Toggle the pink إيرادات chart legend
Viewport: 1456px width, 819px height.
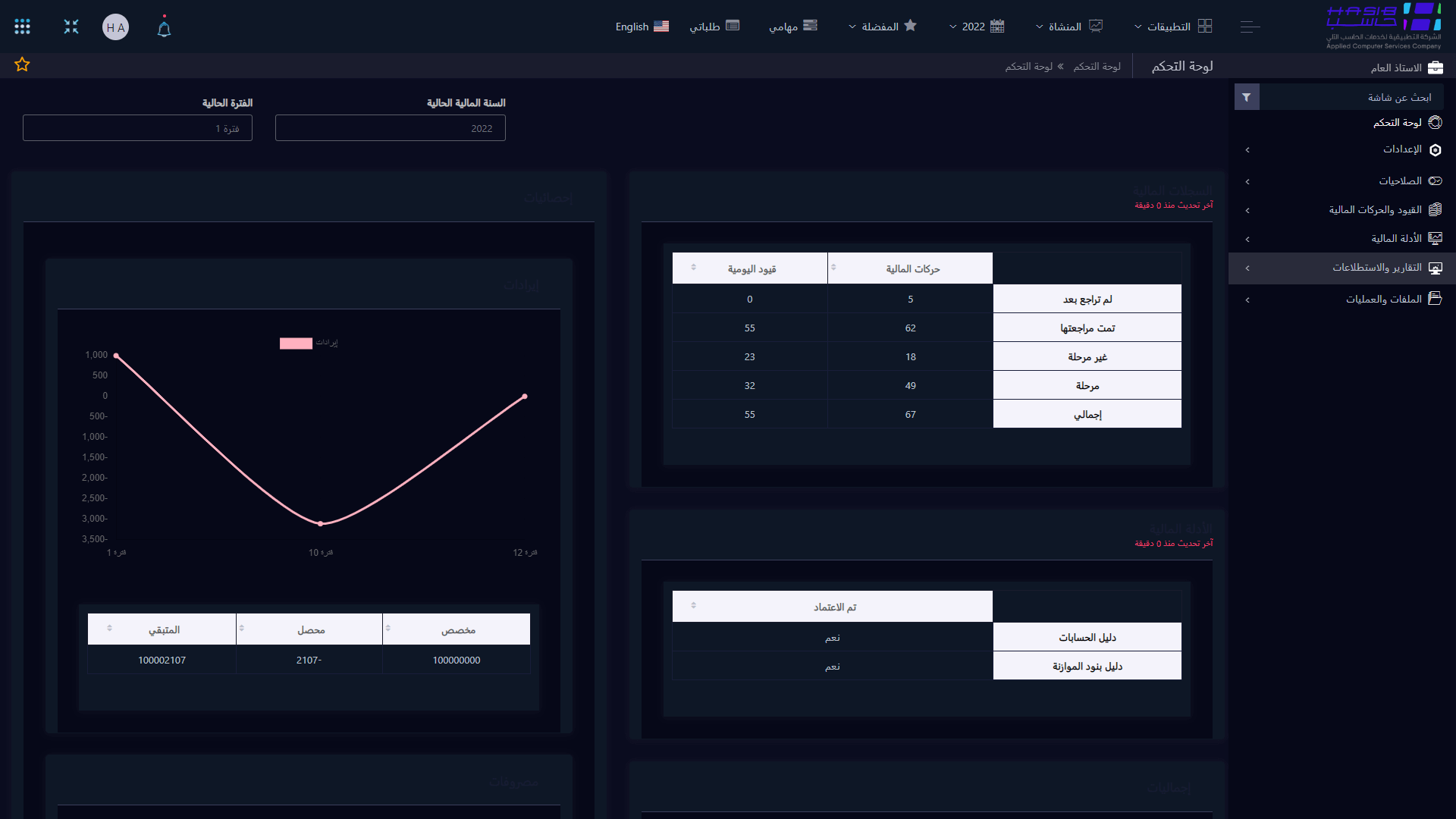[x=296, y=344]
